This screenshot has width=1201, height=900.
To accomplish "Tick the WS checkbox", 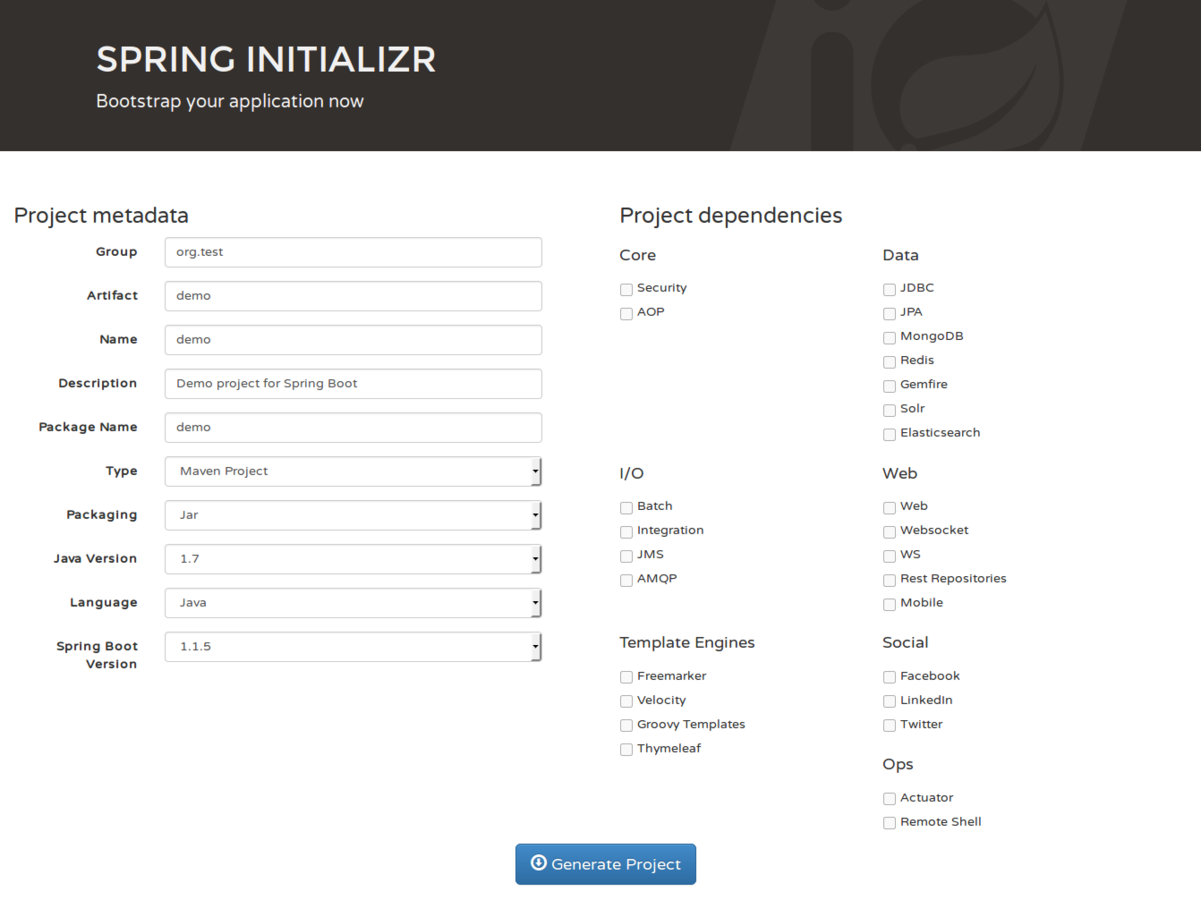I will (889, 555).
